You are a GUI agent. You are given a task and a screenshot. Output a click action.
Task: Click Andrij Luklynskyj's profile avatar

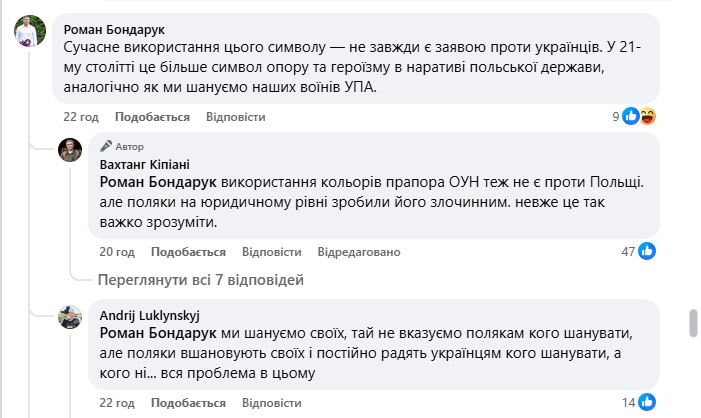(x=69, y=317)
